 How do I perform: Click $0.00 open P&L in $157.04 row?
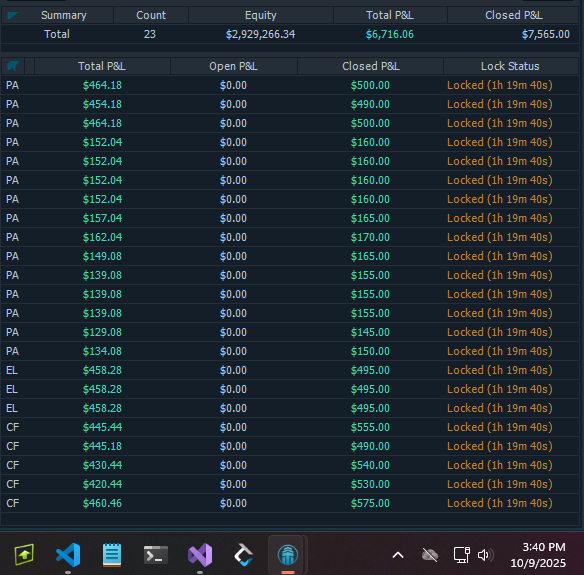coord(233,218)
